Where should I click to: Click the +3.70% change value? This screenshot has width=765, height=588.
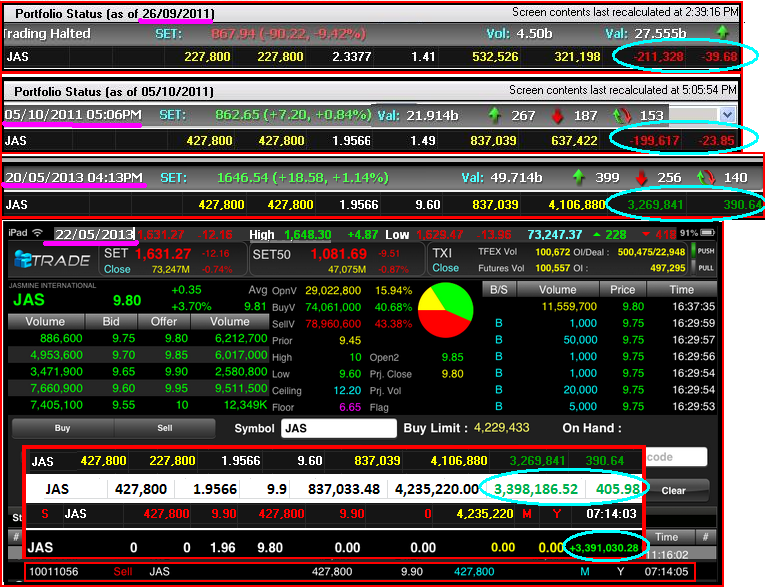point(191,306)
